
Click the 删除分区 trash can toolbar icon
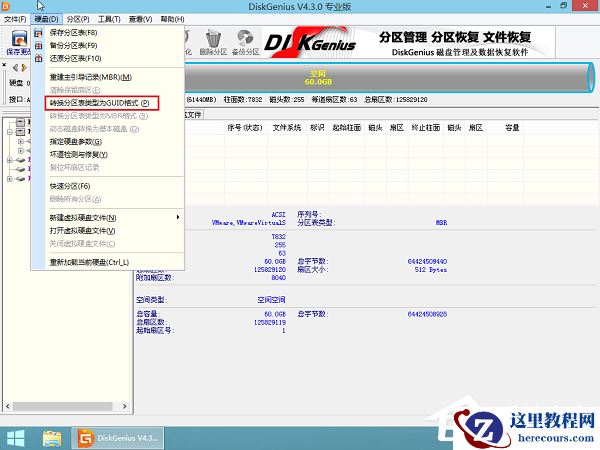pyautogui.click(x=213, y=43)
